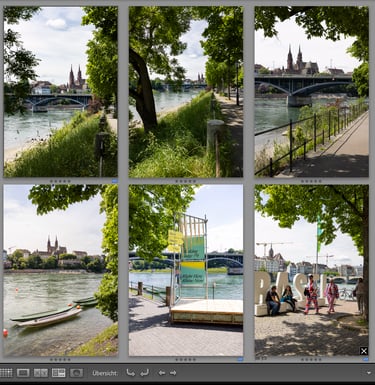The height and width of the screenshot is (385, 375).
Task: Click the Übersicht label in the toolbar
Action: coord(105,373)
